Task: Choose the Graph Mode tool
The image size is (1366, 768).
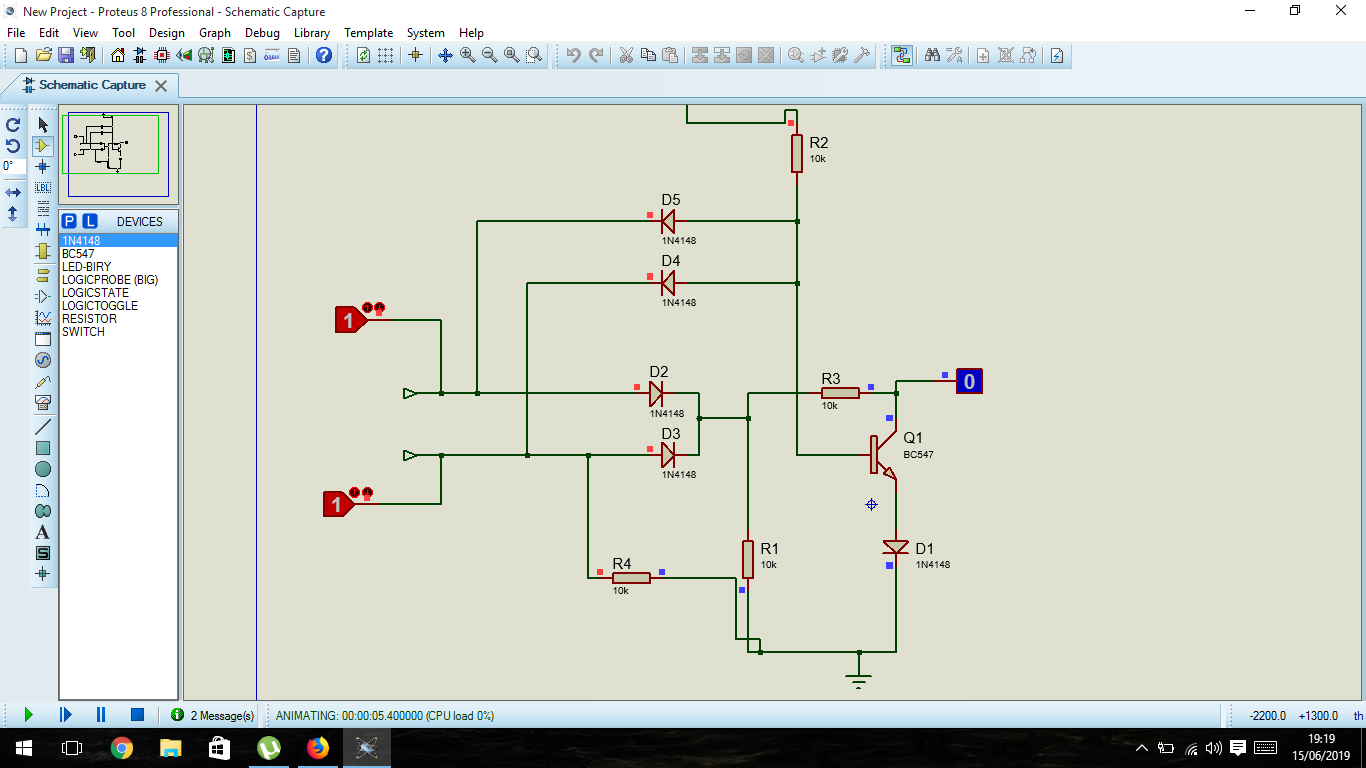Action: tap(43, 317)
